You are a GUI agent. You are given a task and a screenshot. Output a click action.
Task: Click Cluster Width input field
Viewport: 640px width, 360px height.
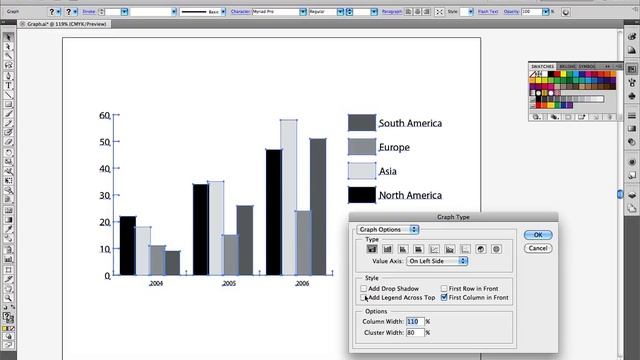click(x=415, y=333)
